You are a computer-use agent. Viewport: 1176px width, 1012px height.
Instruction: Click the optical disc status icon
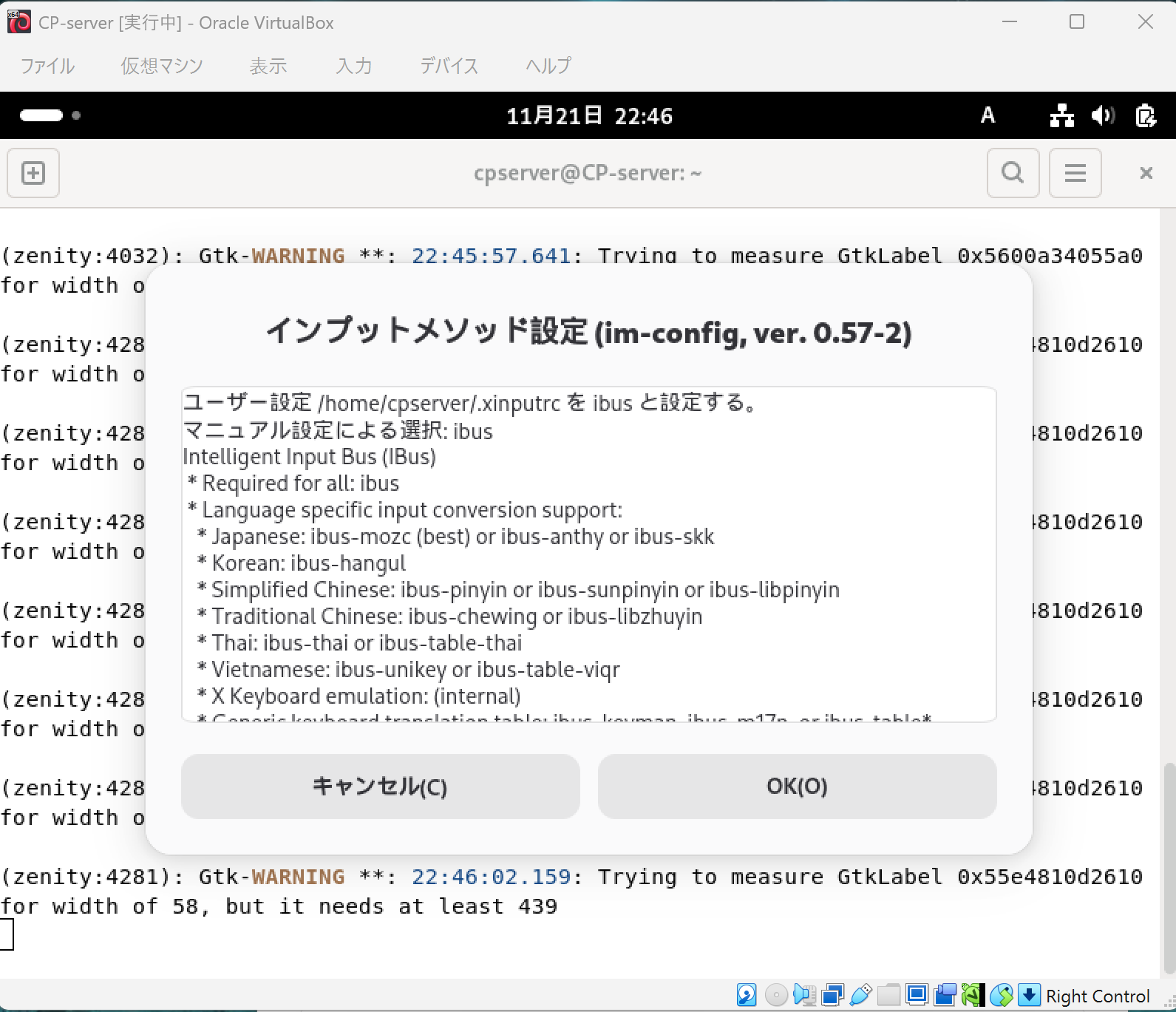[x=776, y=995]
